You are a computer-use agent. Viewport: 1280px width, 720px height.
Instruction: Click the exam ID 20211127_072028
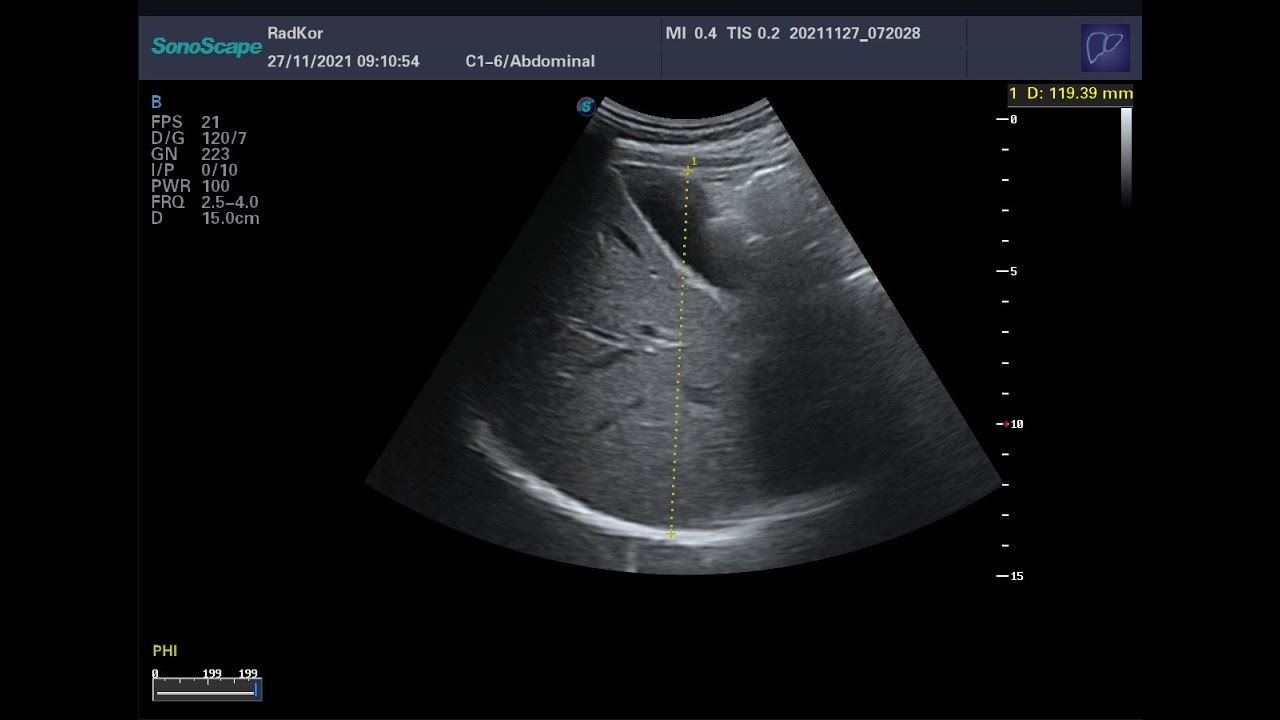click(x=855, y=33)
